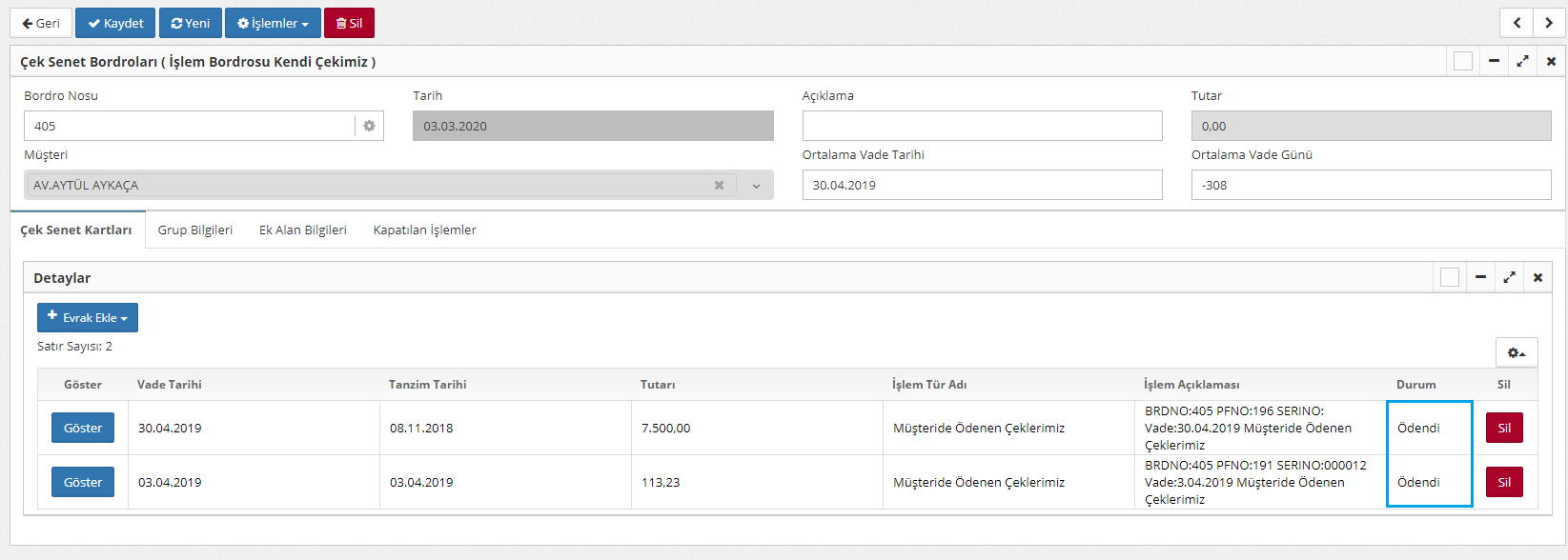
Task: Expand the Çek Senet Bordroları panel fullscreen
Action: pyautogui.click(x=1522, y=61)
